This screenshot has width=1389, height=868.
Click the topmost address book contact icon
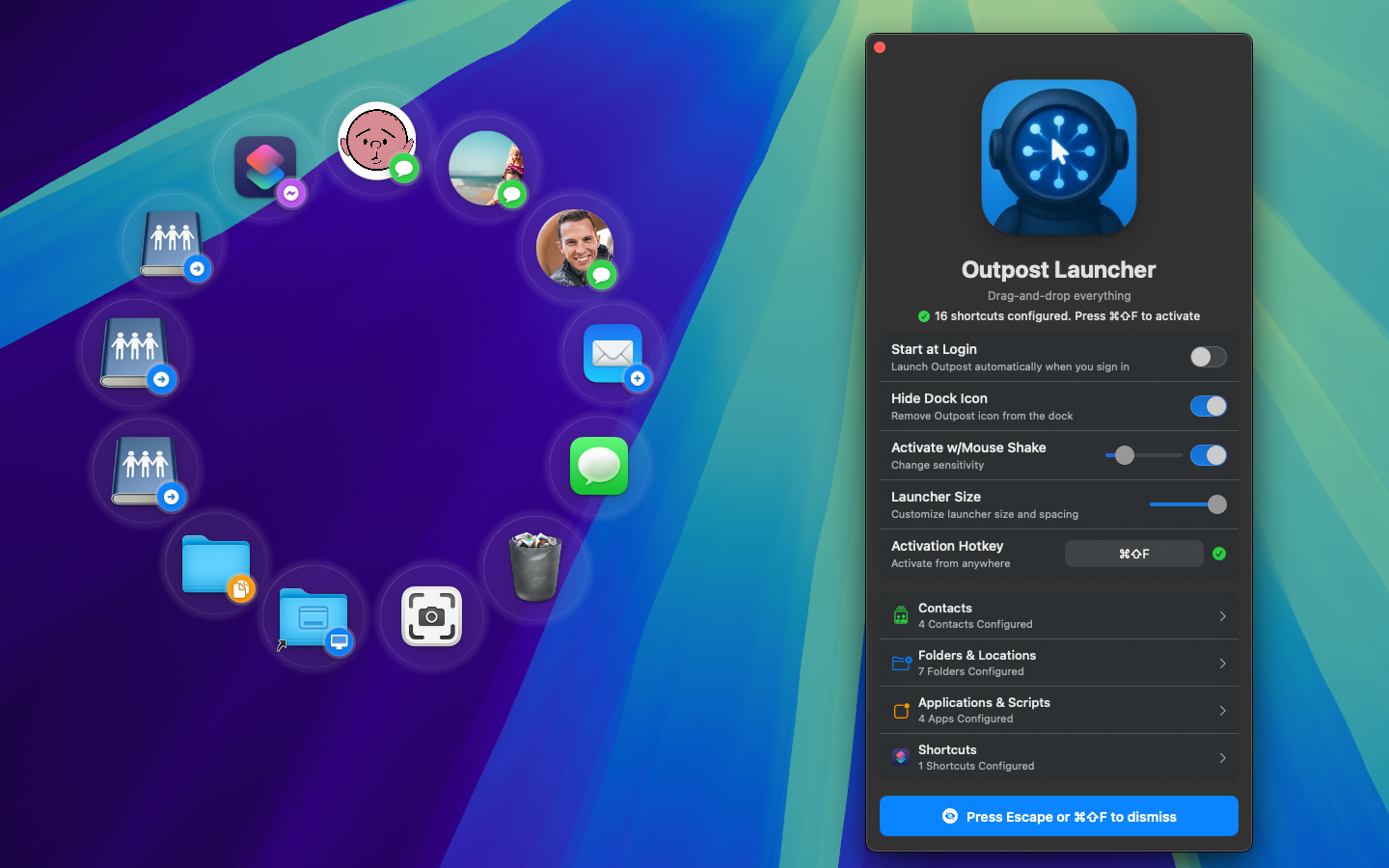[x=170, y=241]
